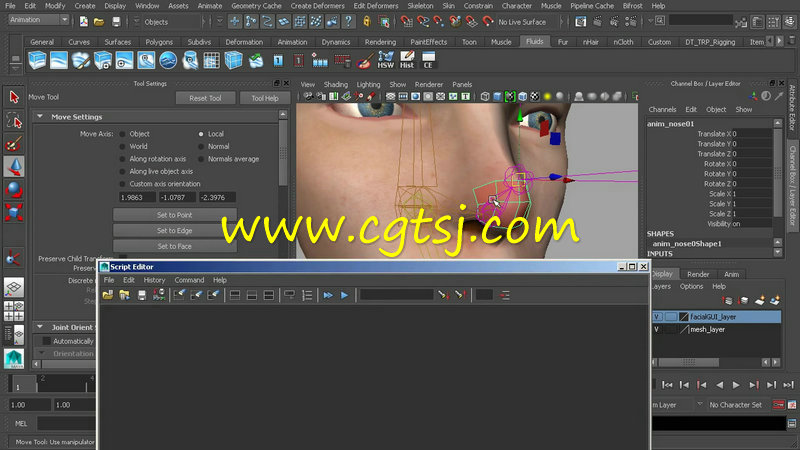The image size is (800, 450).
Task: Select Normal move axis option
Action: pos(201,146)
